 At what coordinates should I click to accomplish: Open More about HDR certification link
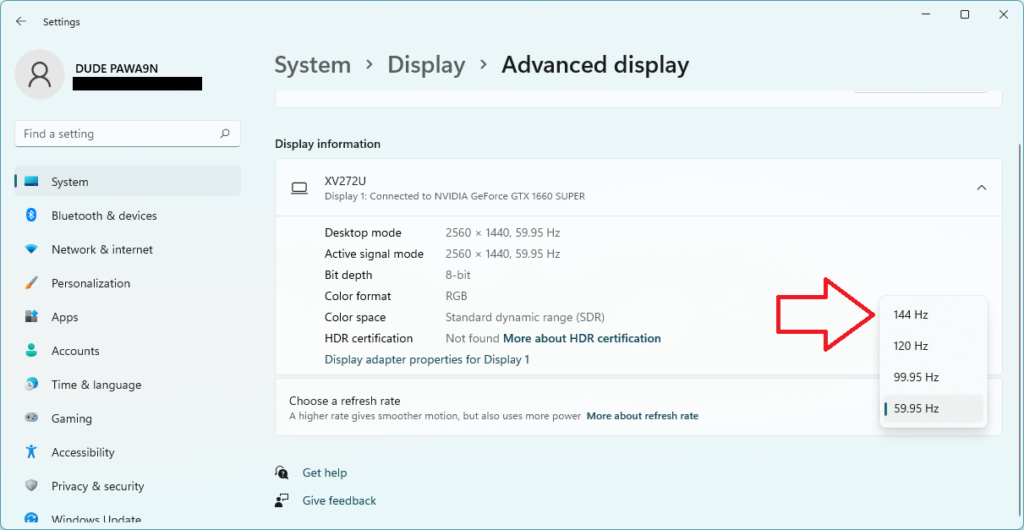click(582, 338)
